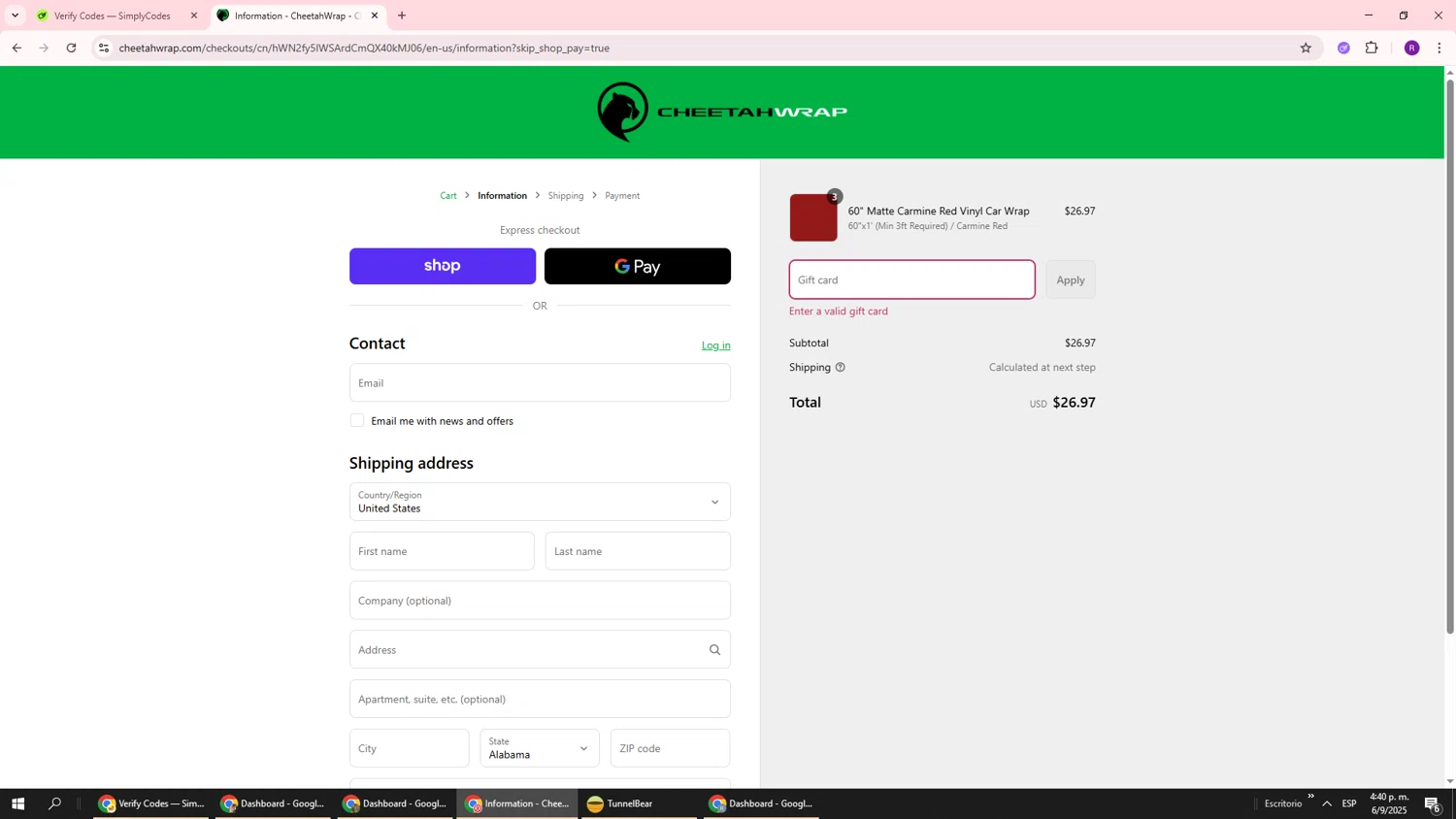Focus the City field
The width and height of the screenshot is (1456, 819).
[410, 748]
